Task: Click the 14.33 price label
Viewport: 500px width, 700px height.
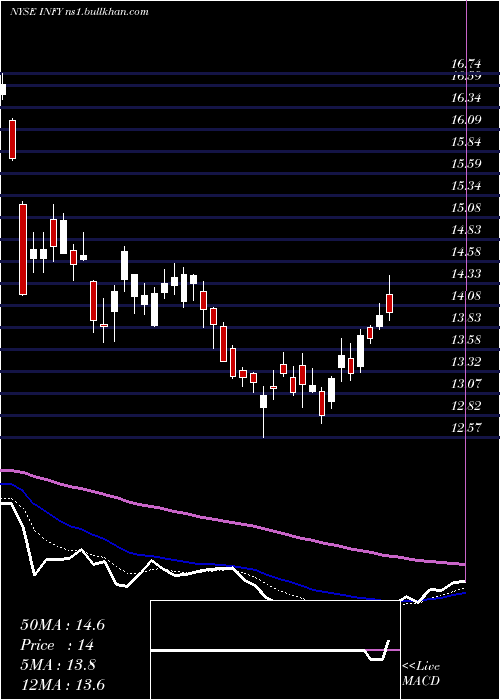Action: click(x=467, y=273)
